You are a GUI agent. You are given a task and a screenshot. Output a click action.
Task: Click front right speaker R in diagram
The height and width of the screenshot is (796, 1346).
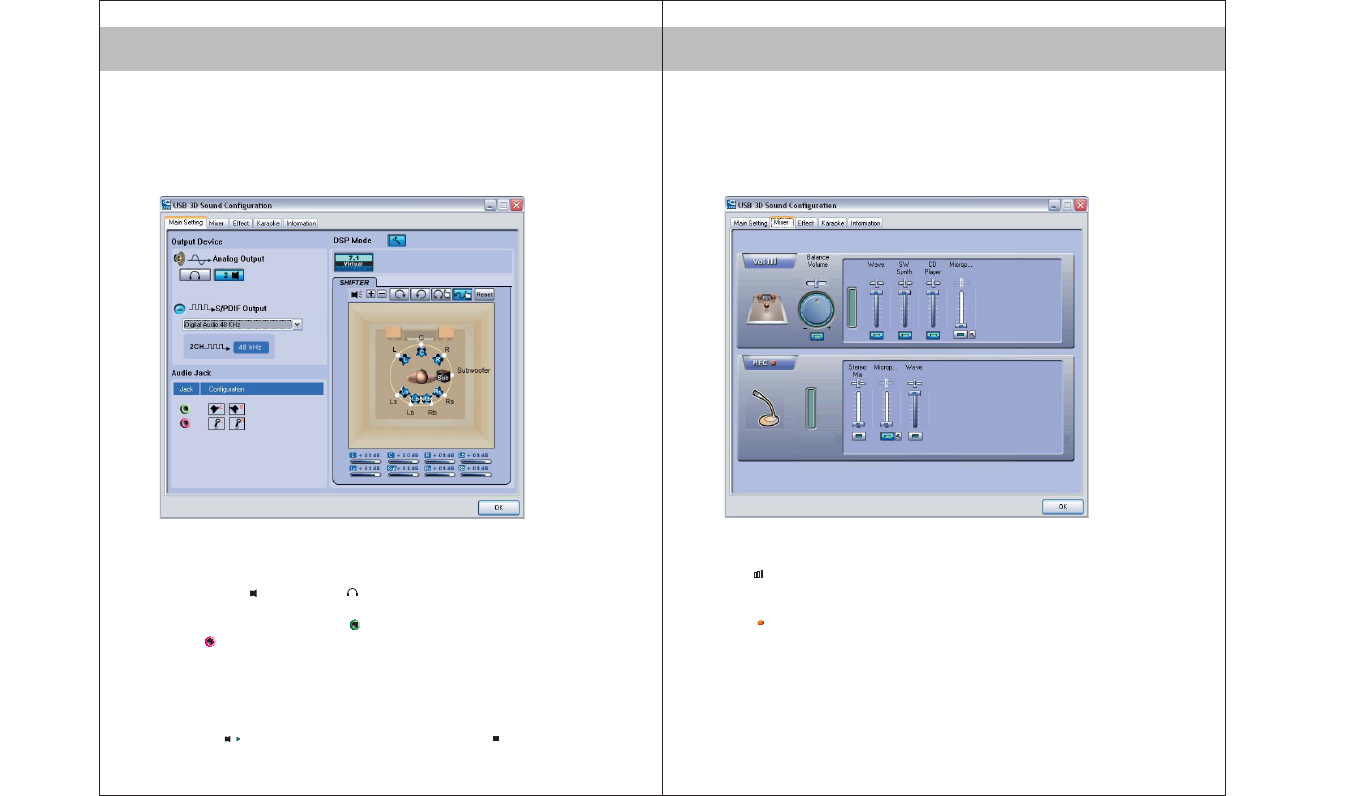point(437,359)
